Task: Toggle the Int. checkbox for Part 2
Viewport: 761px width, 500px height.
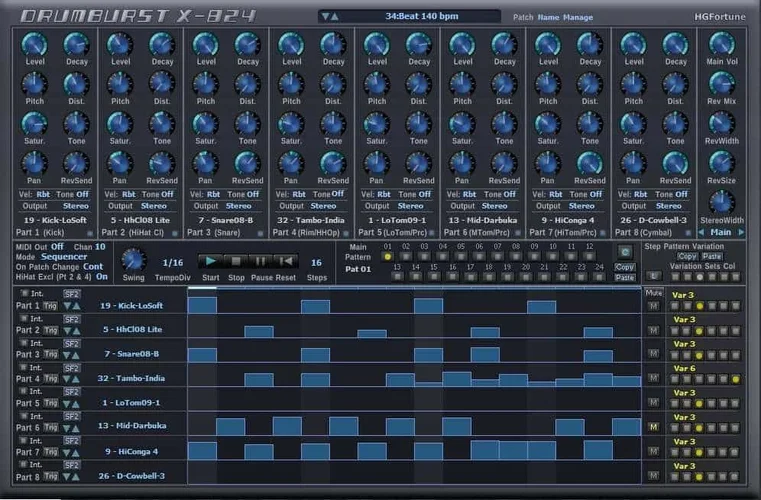Action: (x=26, y=318)
